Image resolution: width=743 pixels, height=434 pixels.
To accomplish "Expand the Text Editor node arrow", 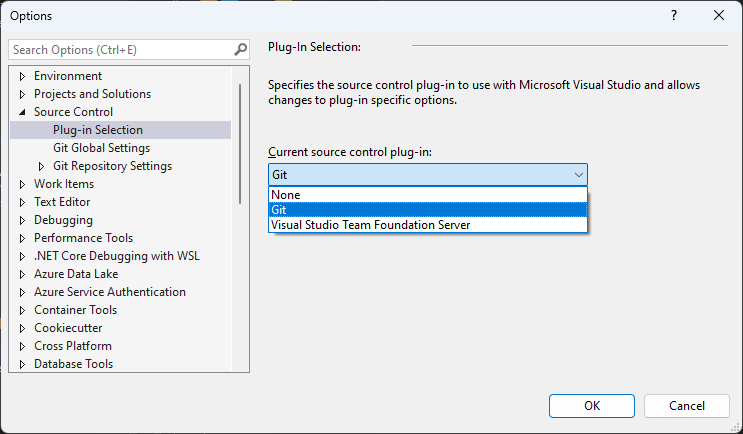I will coord(23,202).
